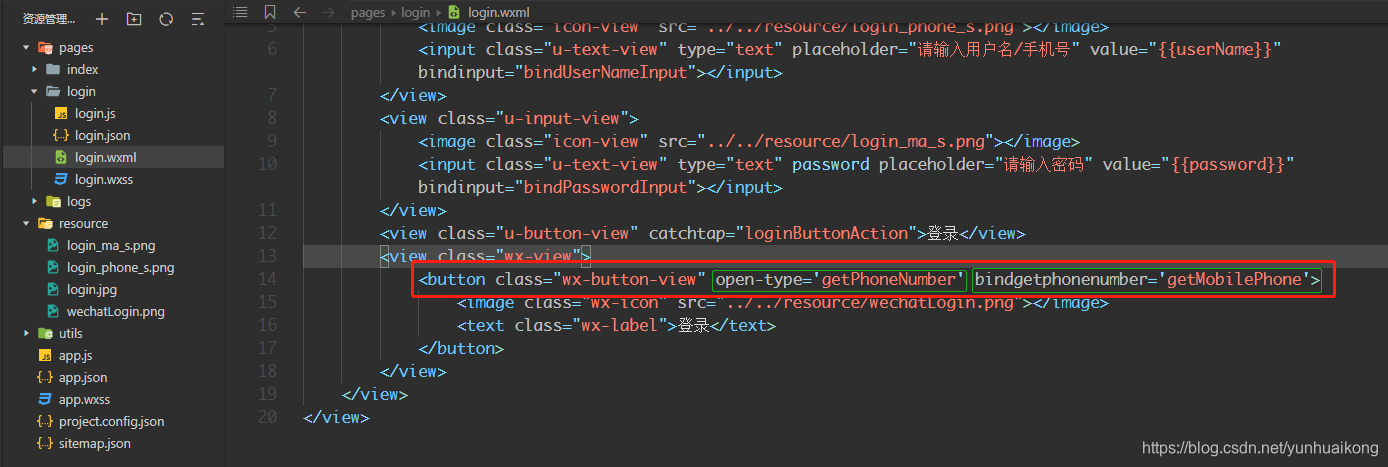Open login.wxss file
Viewport: 1388px width, 467px height.
pos(104,179)
